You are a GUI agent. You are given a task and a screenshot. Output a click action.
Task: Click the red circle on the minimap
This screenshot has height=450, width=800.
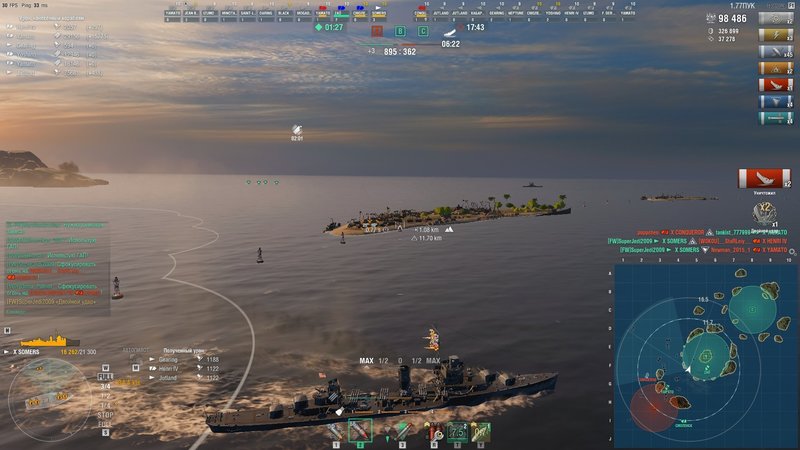653,408
